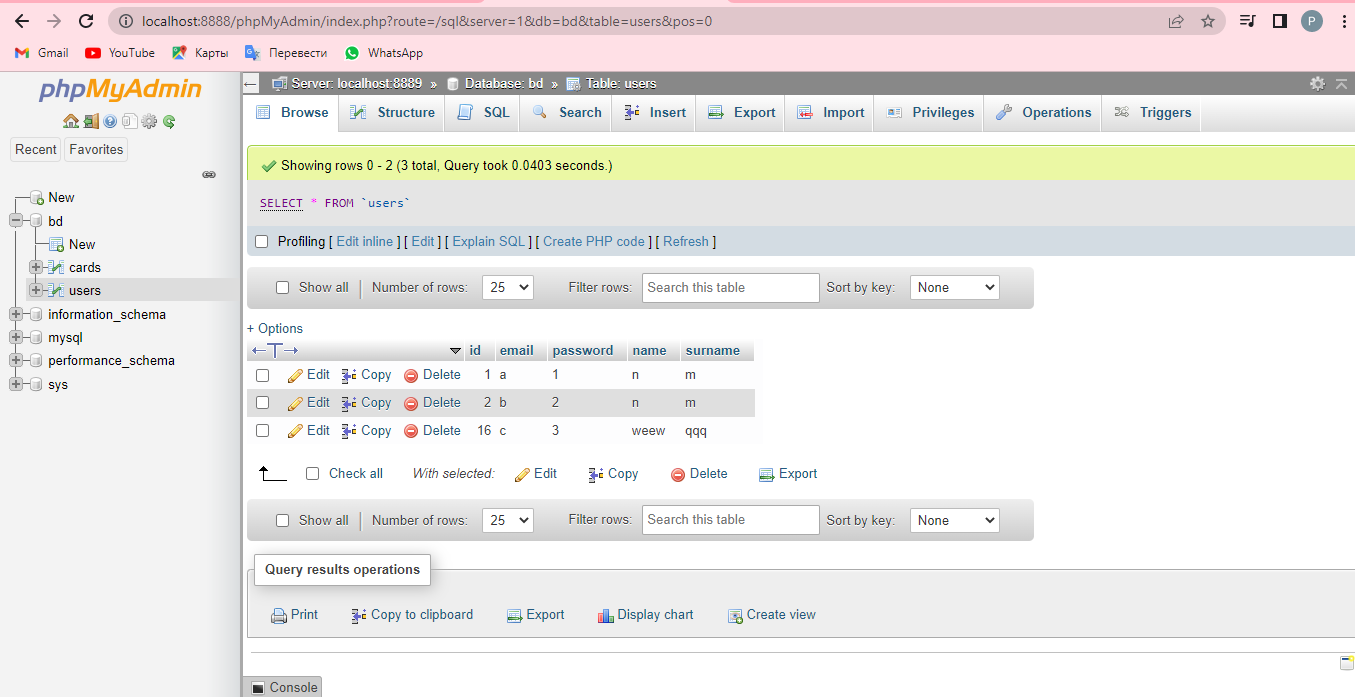Open phpMyAdmin documentation help icon
The height and width of the screenshot is (697, 1355).
(110, 121)
